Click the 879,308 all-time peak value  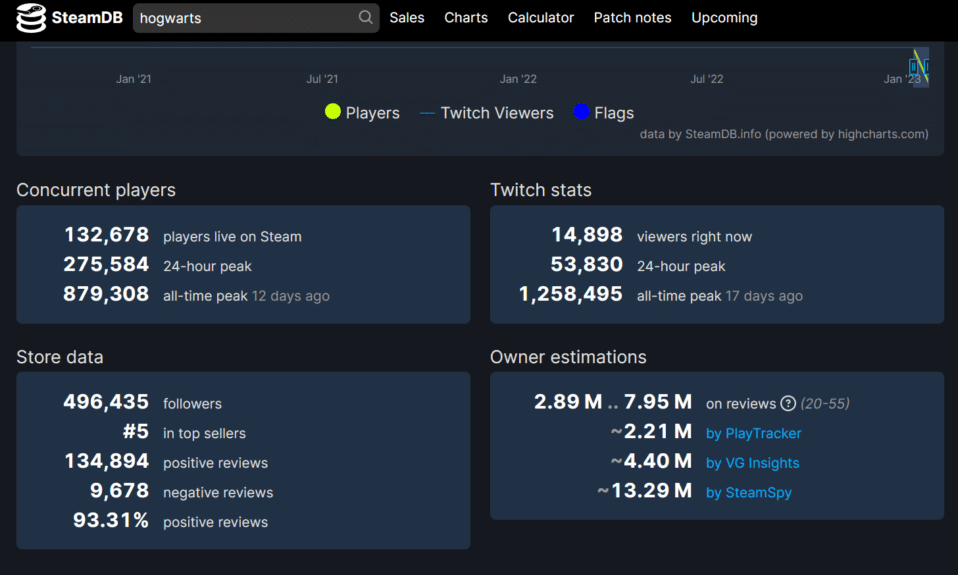pyautogui.click(x=106, y=294)
